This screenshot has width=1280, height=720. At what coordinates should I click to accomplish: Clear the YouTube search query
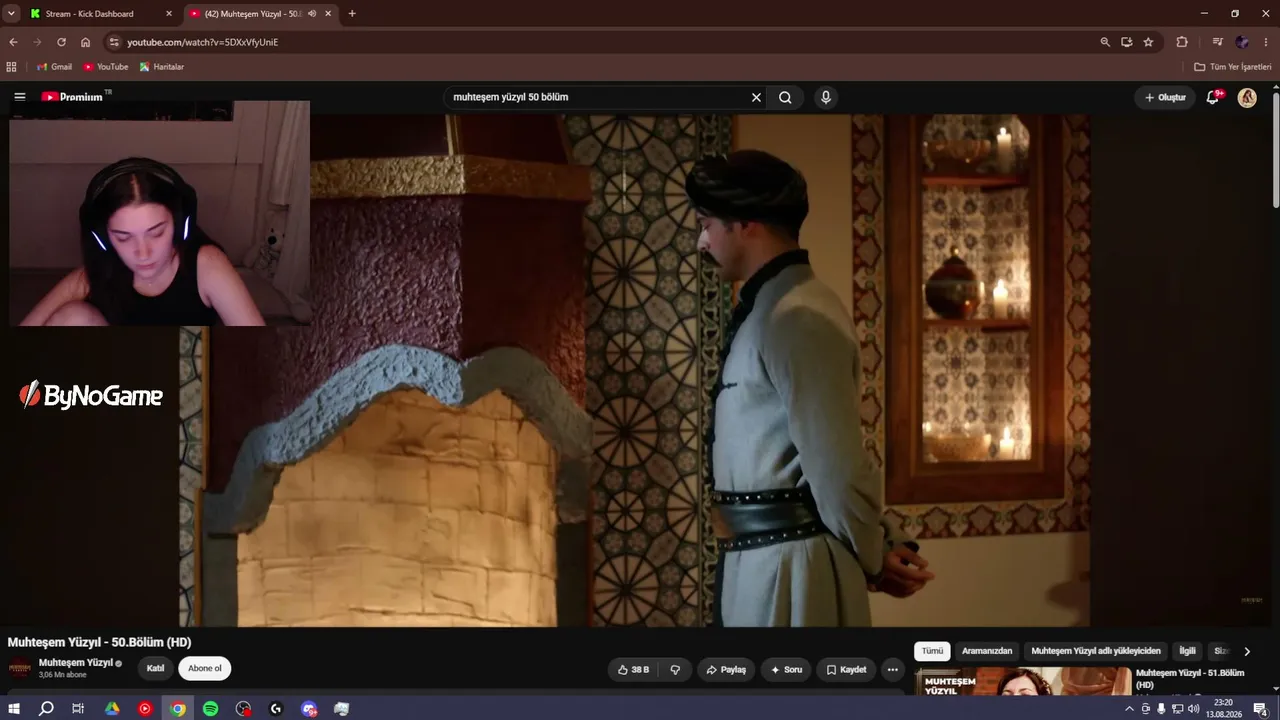[756, 97]
